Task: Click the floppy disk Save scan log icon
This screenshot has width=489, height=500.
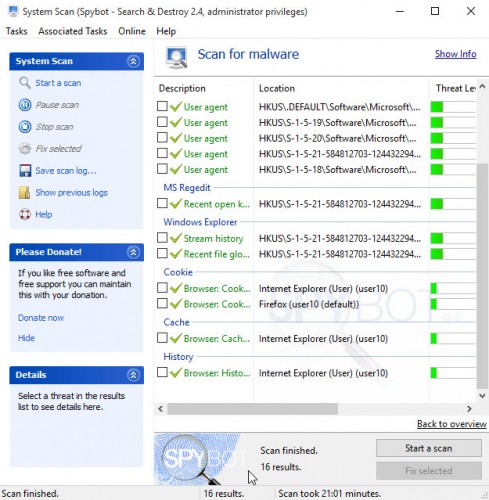Action: point(25,171)
